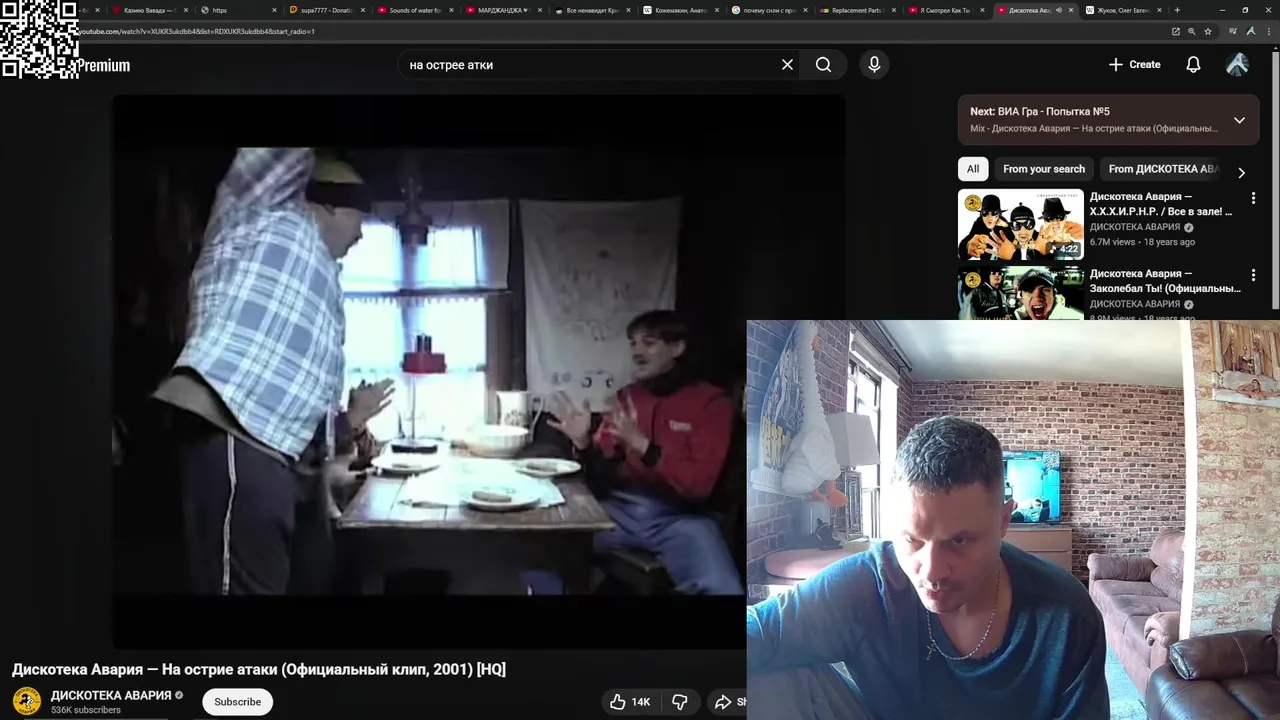This screenshot has width=1280, height=720.
Task: Show more chips with right arrow
Action: pos(1241,172)
